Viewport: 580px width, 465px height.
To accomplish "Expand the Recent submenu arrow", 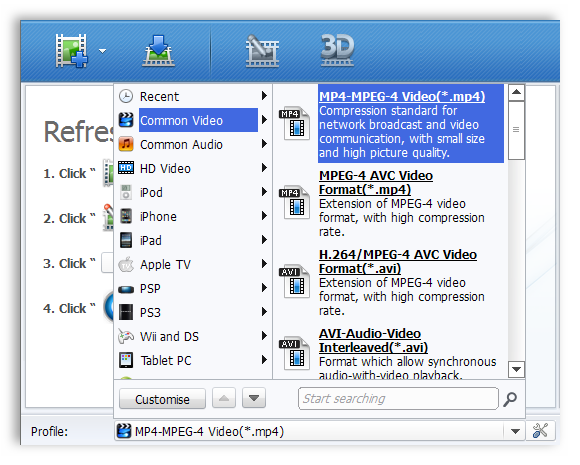I will [264, 96].
